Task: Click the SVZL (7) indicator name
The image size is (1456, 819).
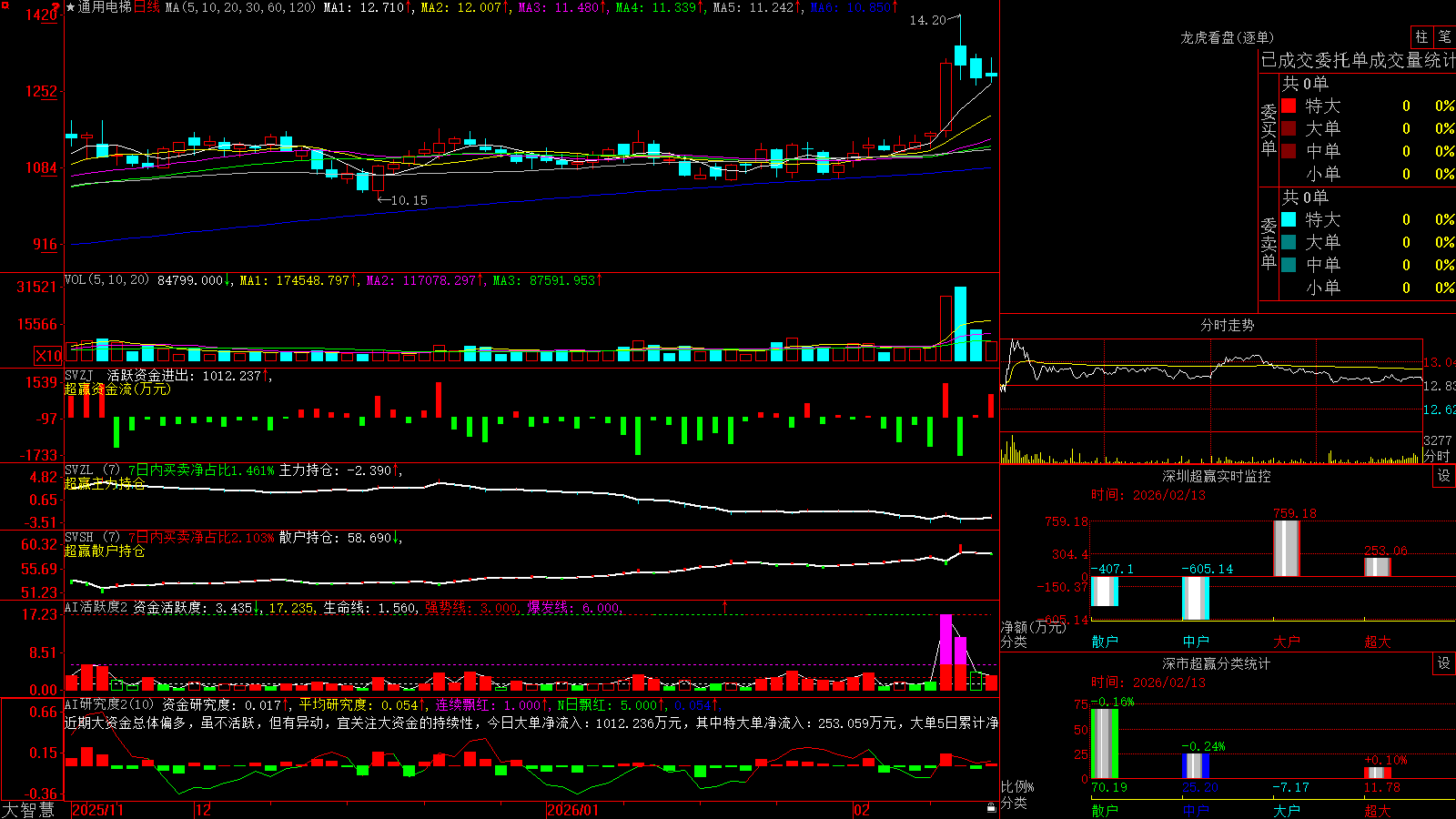Action: (92, 470)
